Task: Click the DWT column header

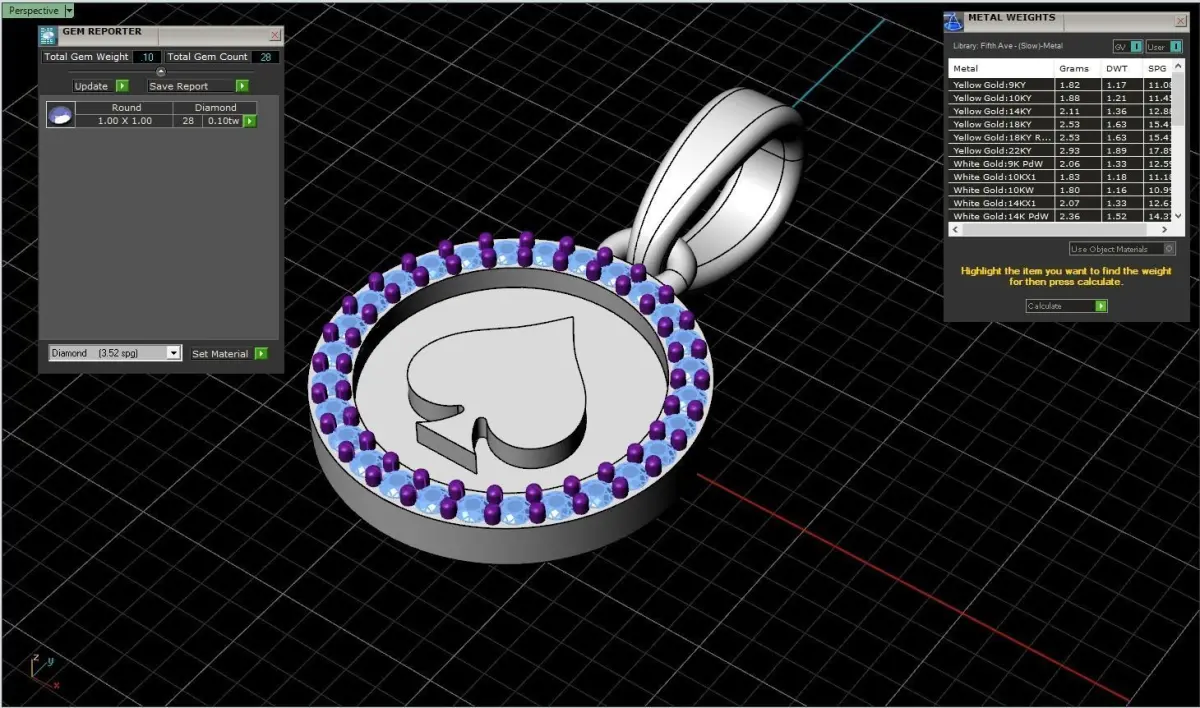Action: click(x=1121, y=68)
